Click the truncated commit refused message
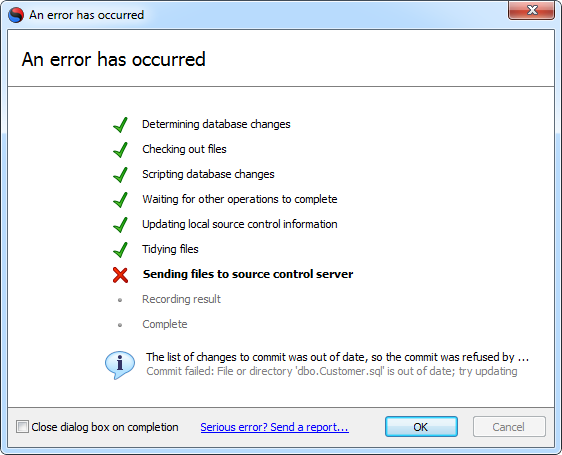Screen dimensions: 562x455 tap(338, 357)
